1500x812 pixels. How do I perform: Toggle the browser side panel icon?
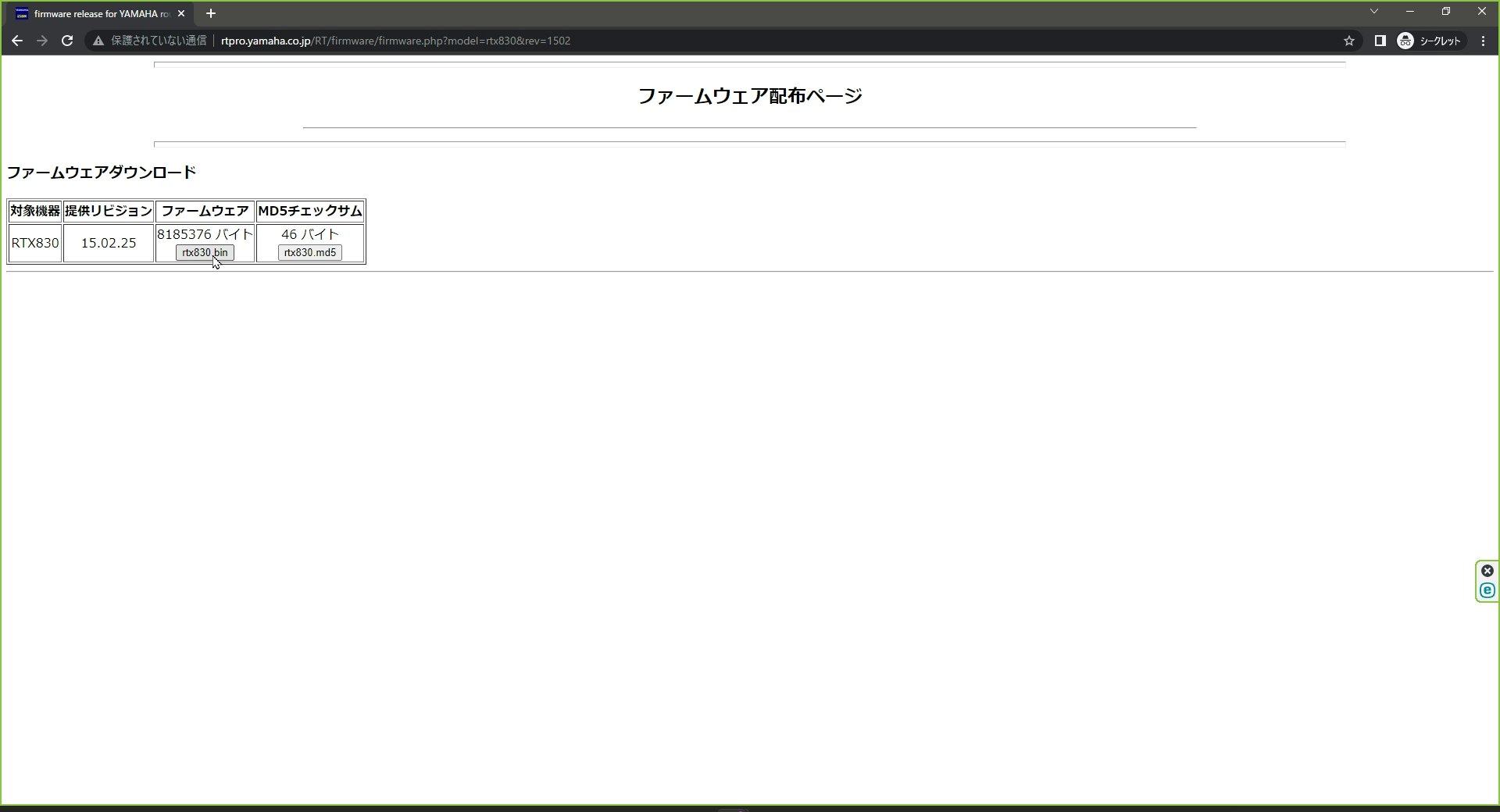point(1380,41)
